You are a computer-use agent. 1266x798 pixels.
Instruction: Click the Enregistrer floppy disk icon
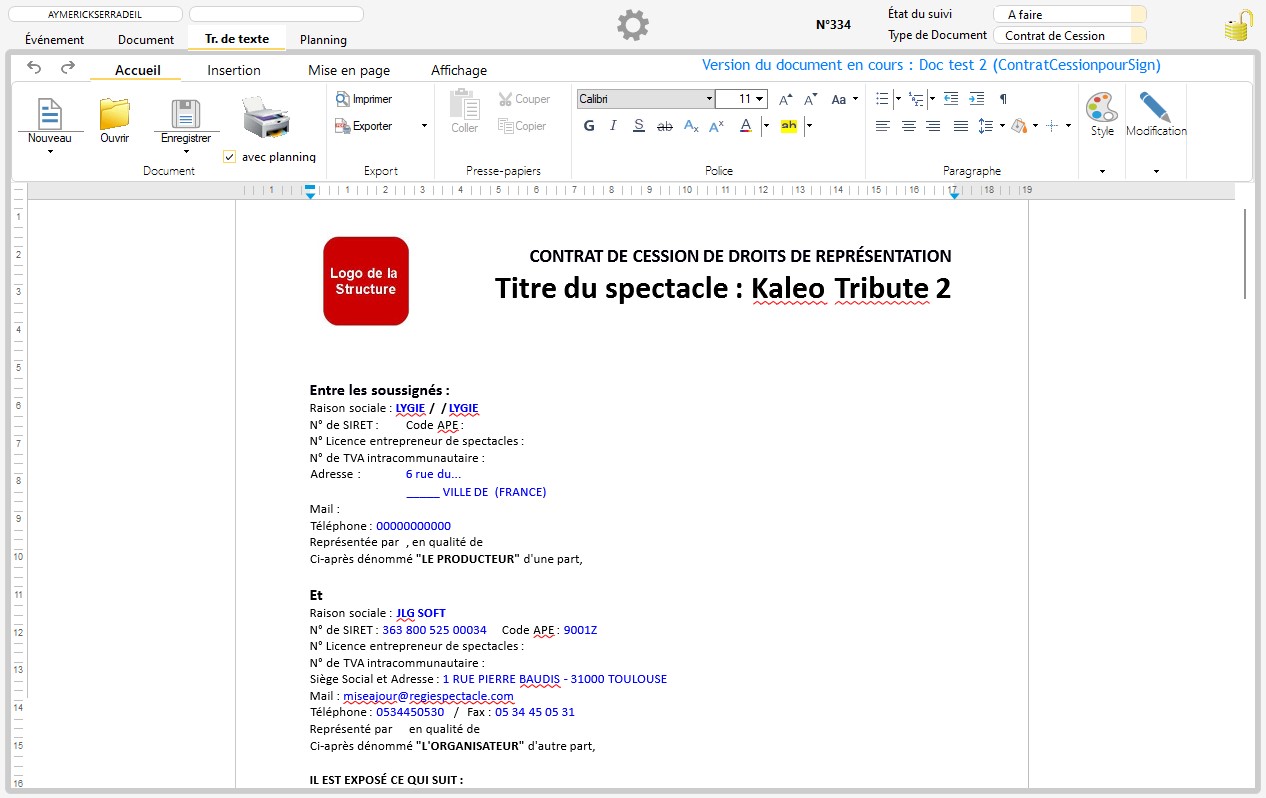point(185,115)
